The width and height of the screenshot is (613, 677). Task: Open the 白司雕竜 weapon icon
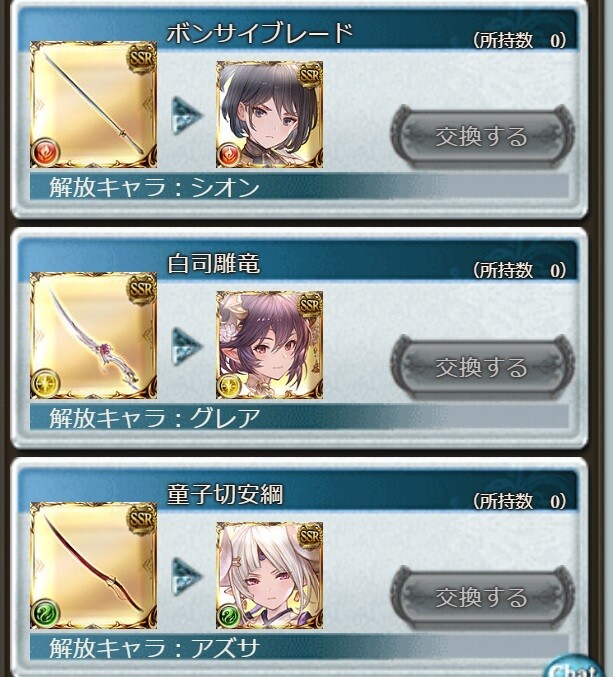pyautogui.click(x=93, y=335)
